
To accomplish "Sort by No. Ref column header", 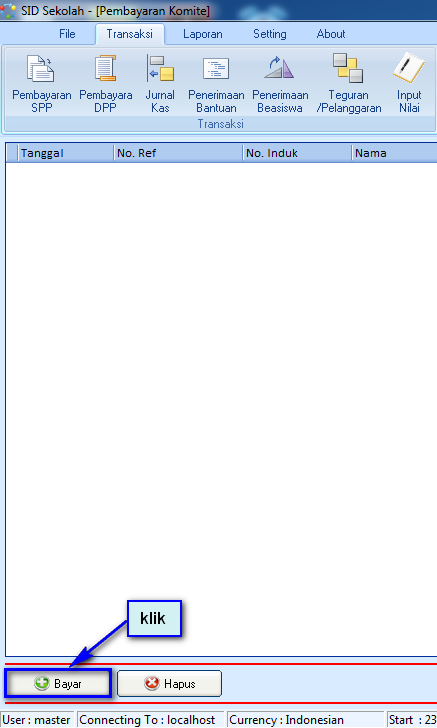I will (178, 153).
